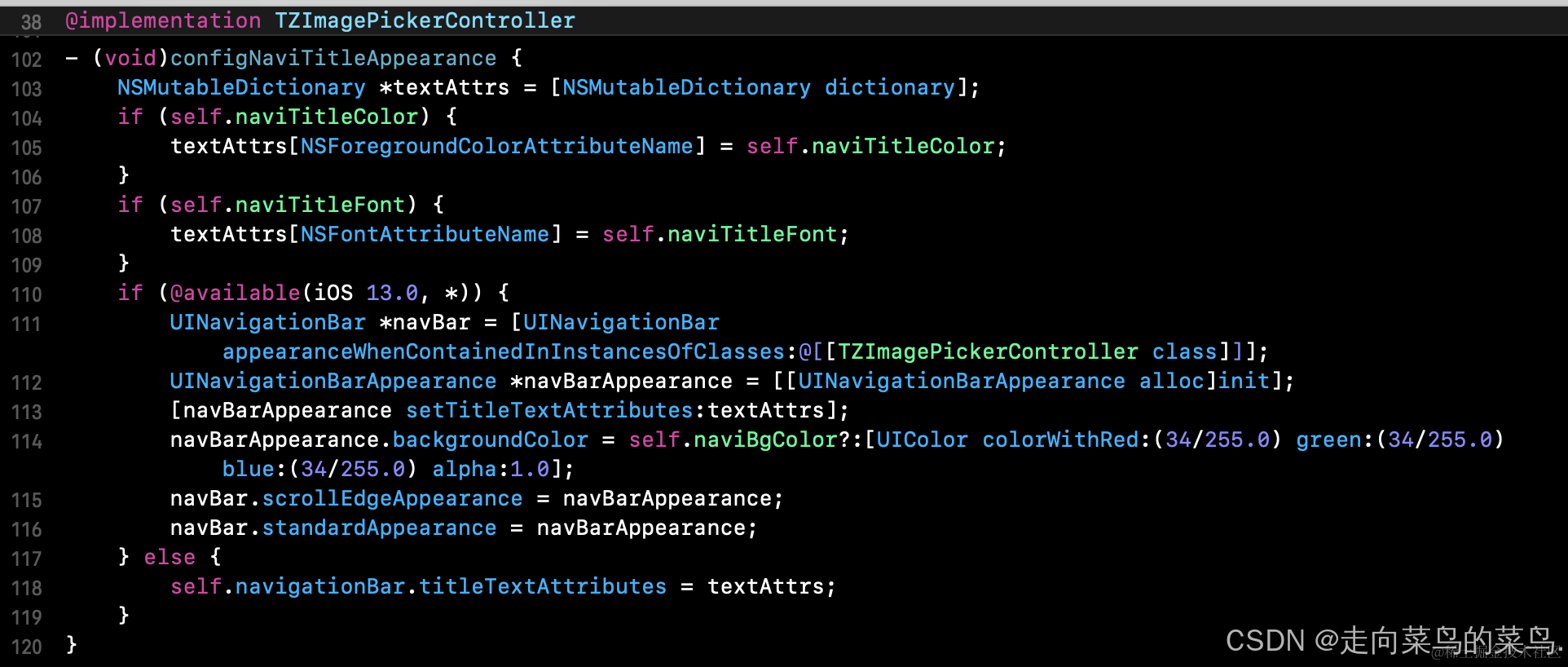Click line number 108 in the gutter
This screenshot has height=667, width=1568.
point(26,236)
